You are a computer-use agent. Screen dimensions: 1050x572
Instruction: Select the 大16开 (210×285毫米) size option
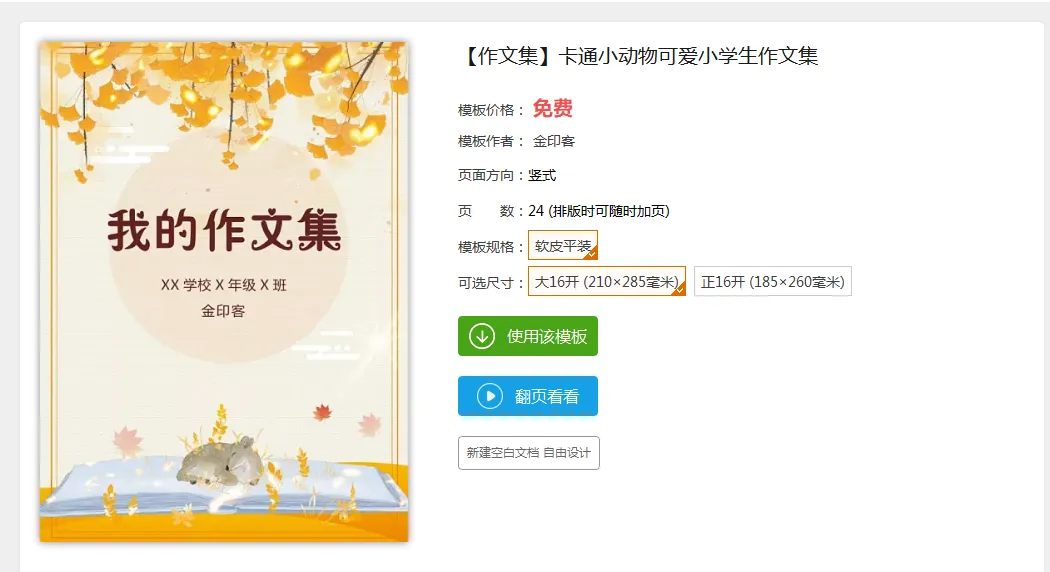(x=607, y=282)
